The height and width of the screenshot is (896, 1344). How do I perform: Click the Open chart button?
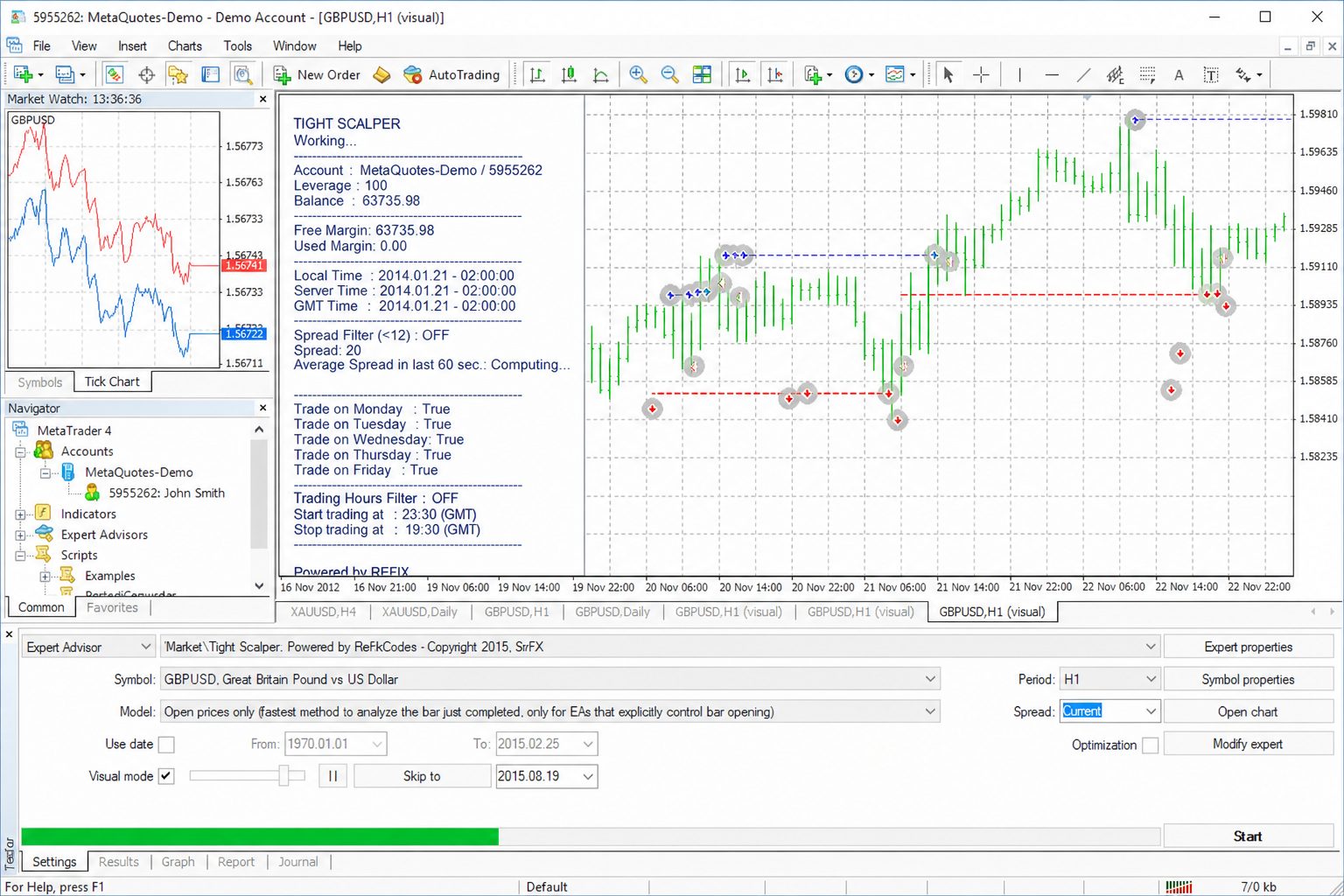tap(1249, 711)
